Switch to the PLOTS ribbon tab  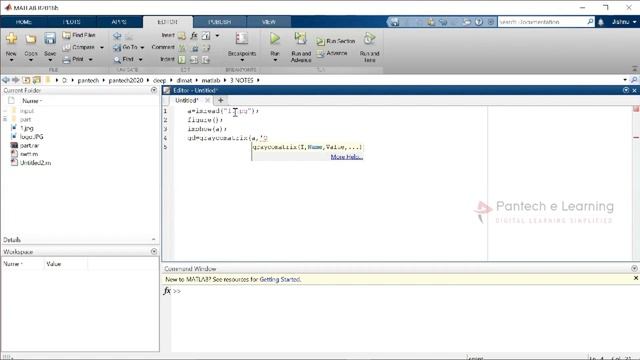[x=72, y=22]
